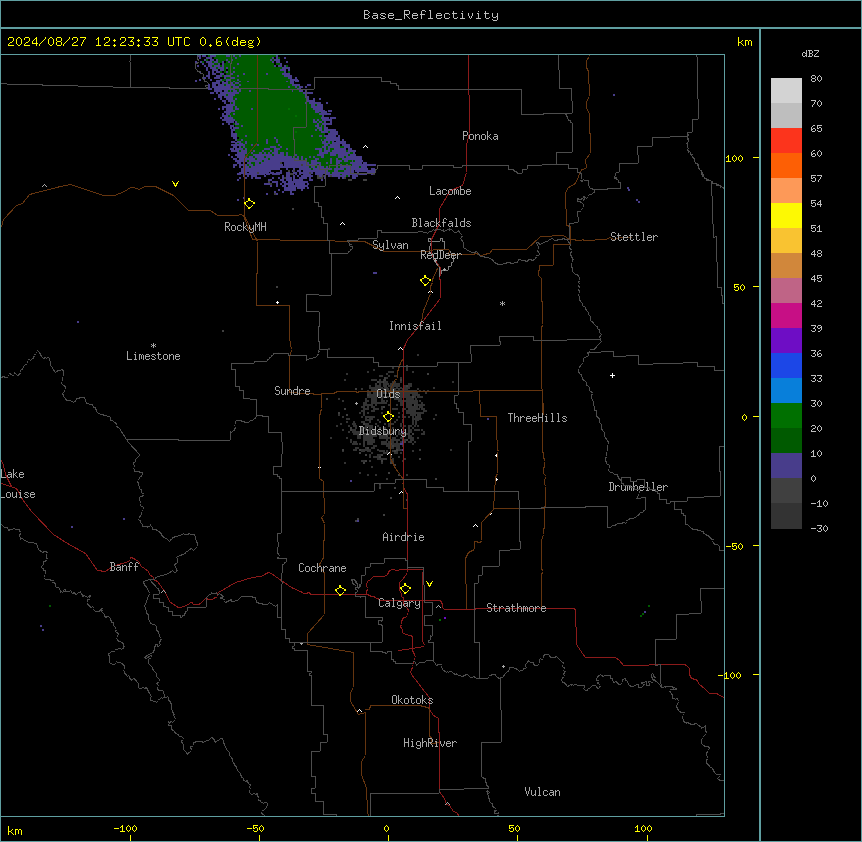Pick the magenta swatch beside 42 dBZ
This screenshot has height=842, width=862.
coord(786,315)
